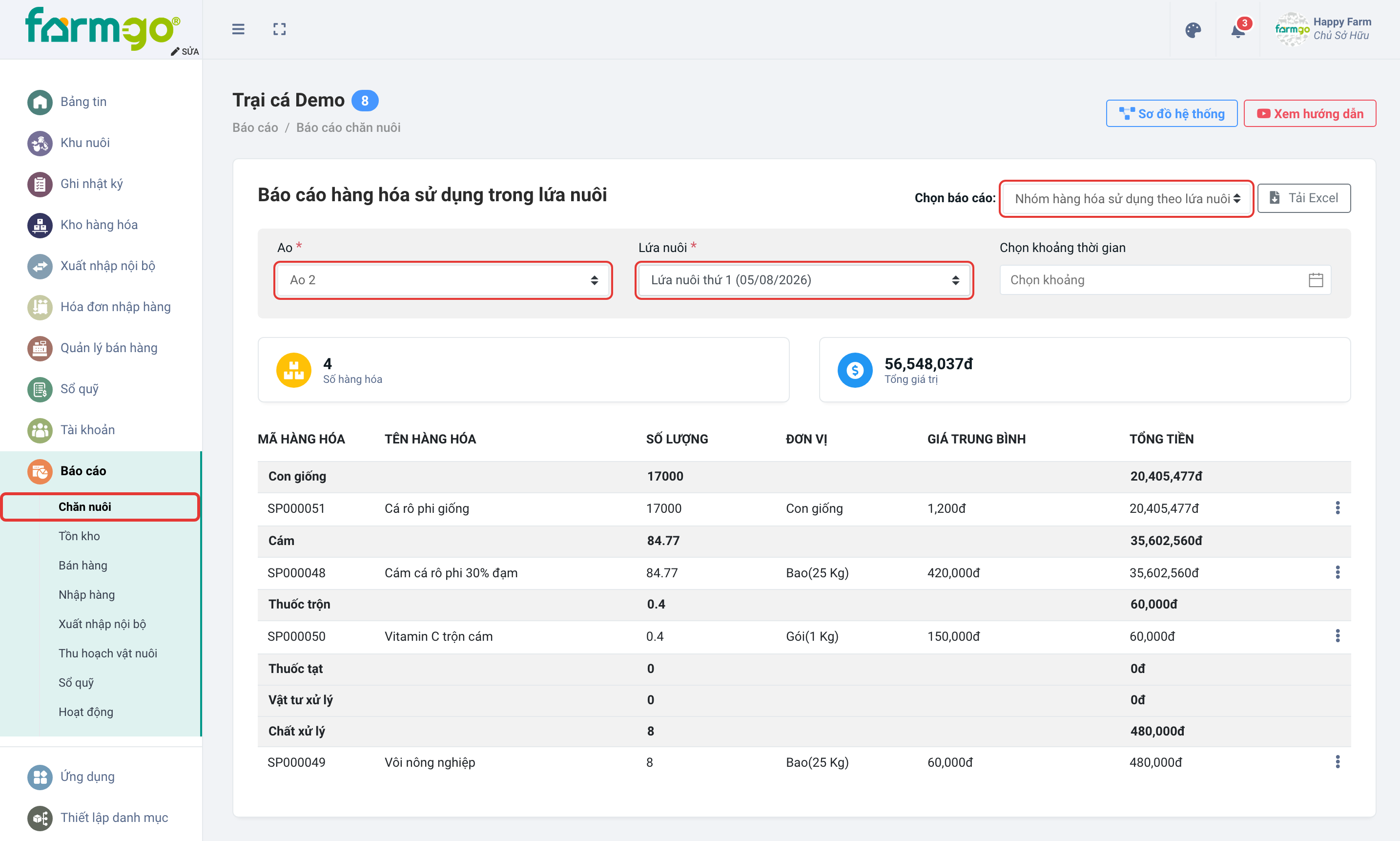Click the Khu nuôi sidebar icon
1400x841 pixels.
coord(40,143)
